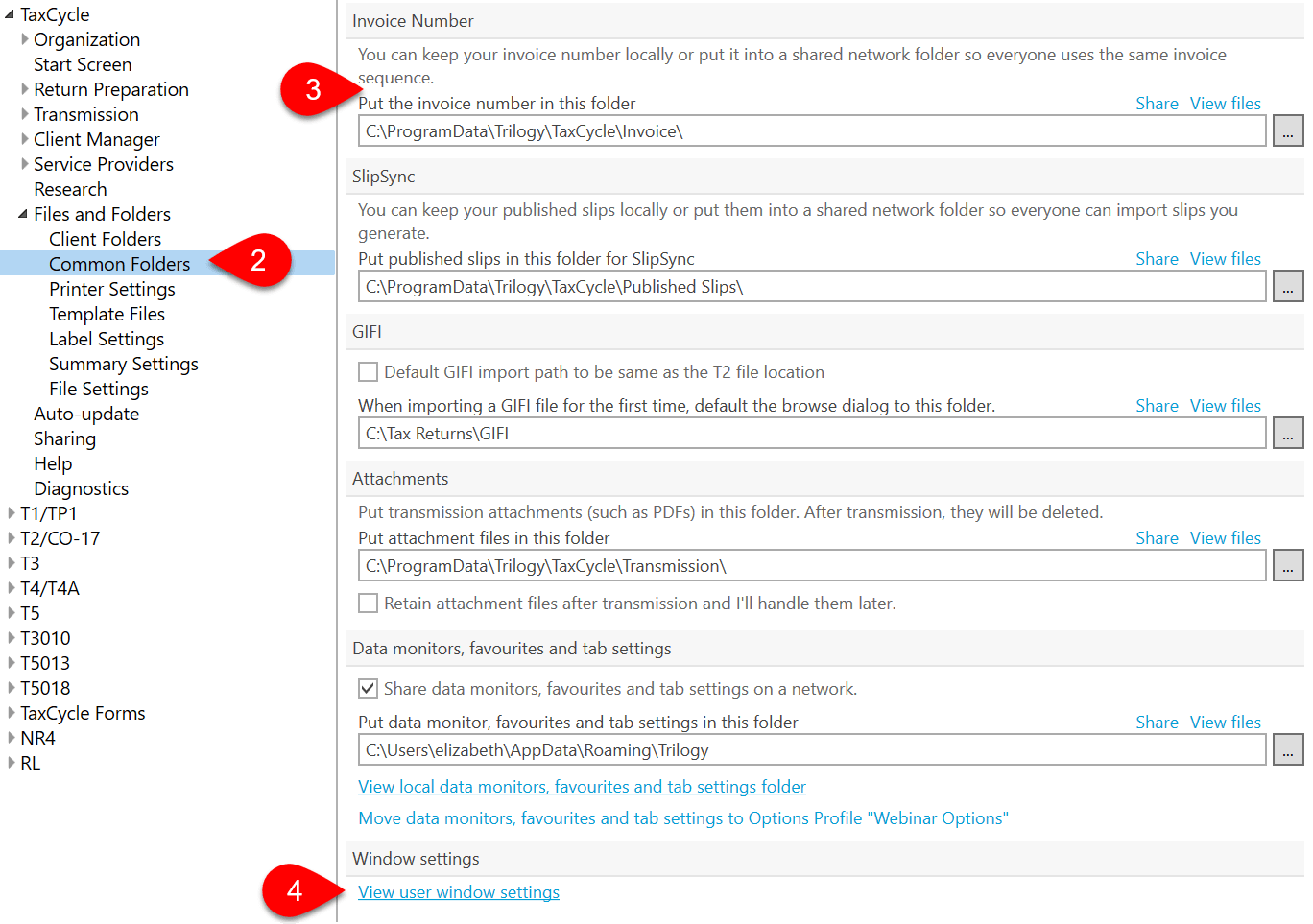
Task: Collapse the Files and Folders node
Action: [x=23, y=214]
